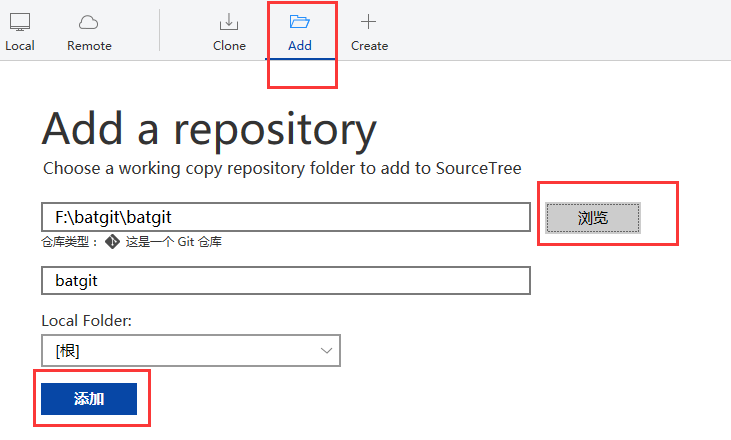Click the 浏览 browse button
This screenshot has height=440, width=731.
(593, 218)
